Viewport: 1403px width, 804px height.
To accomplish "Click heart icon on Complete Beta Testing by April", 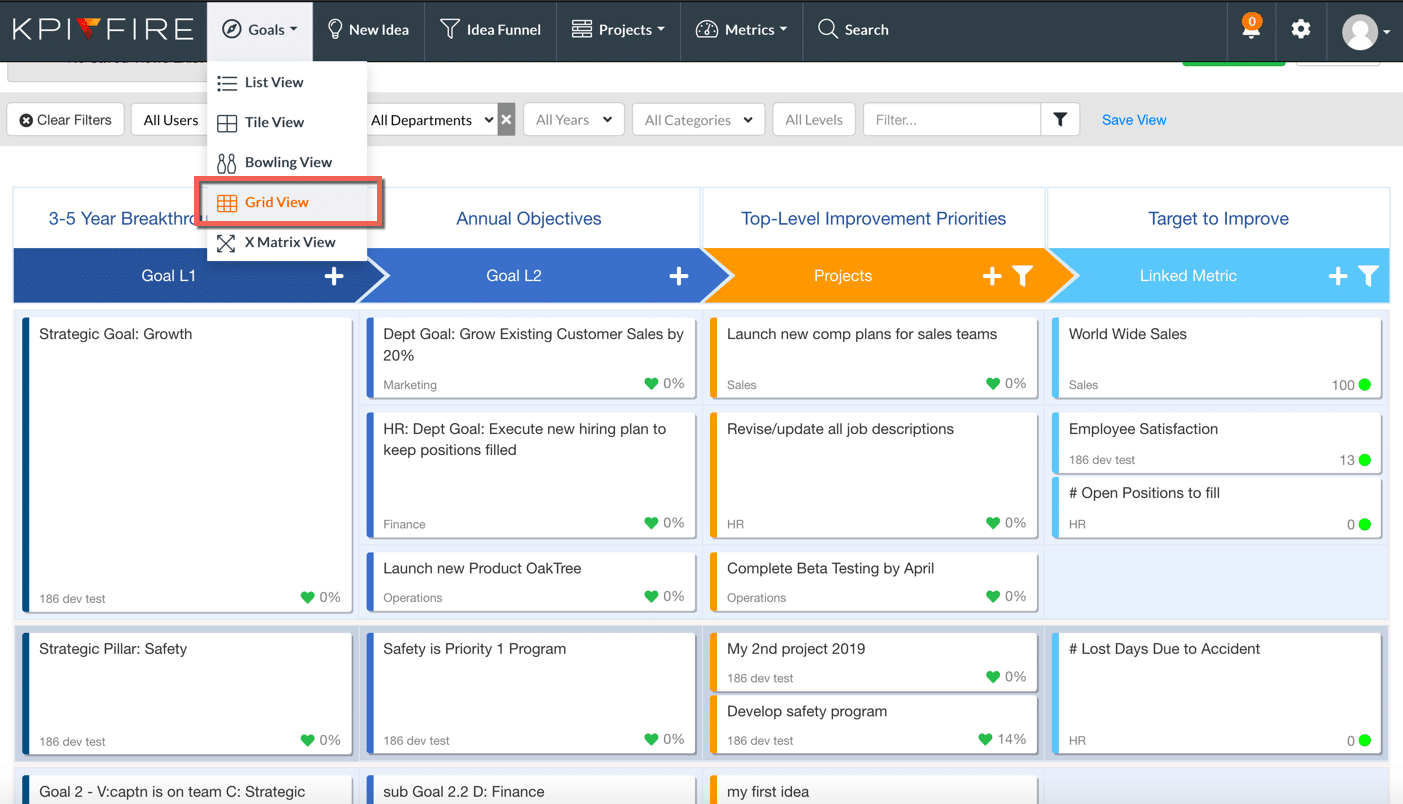I will click(x=993, y=596).
